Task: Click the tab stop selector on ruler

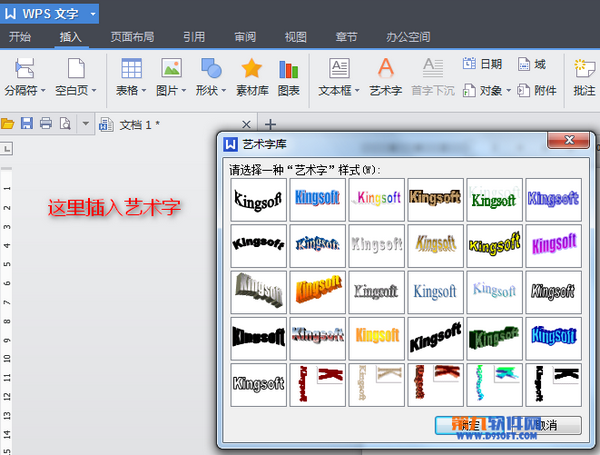Action: (7, 148)
